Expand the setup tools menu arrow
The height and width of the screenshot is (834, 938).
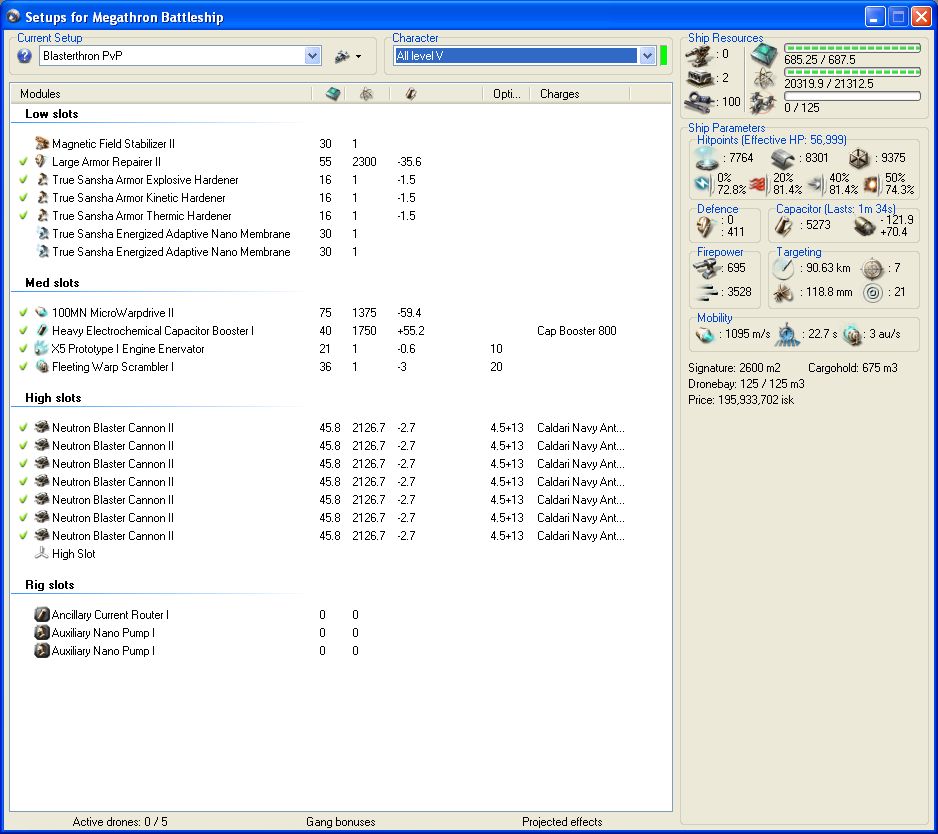tap(358, 57)
